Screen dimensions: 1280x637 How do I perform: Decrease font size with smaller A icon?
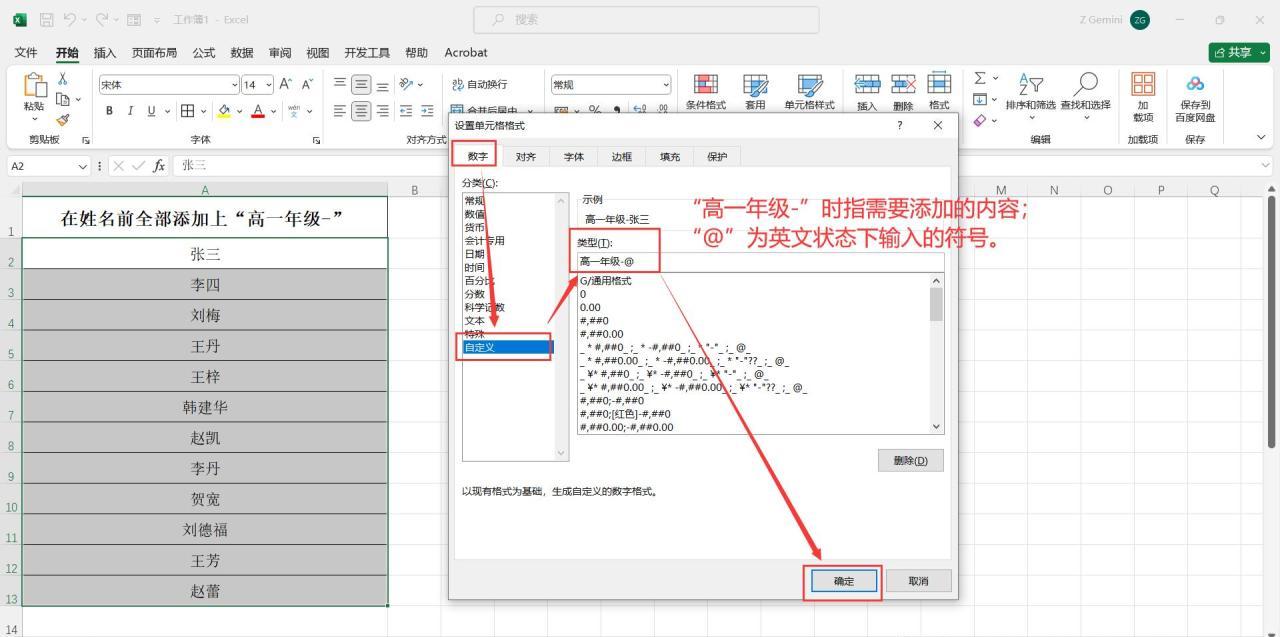coord(307,85)
